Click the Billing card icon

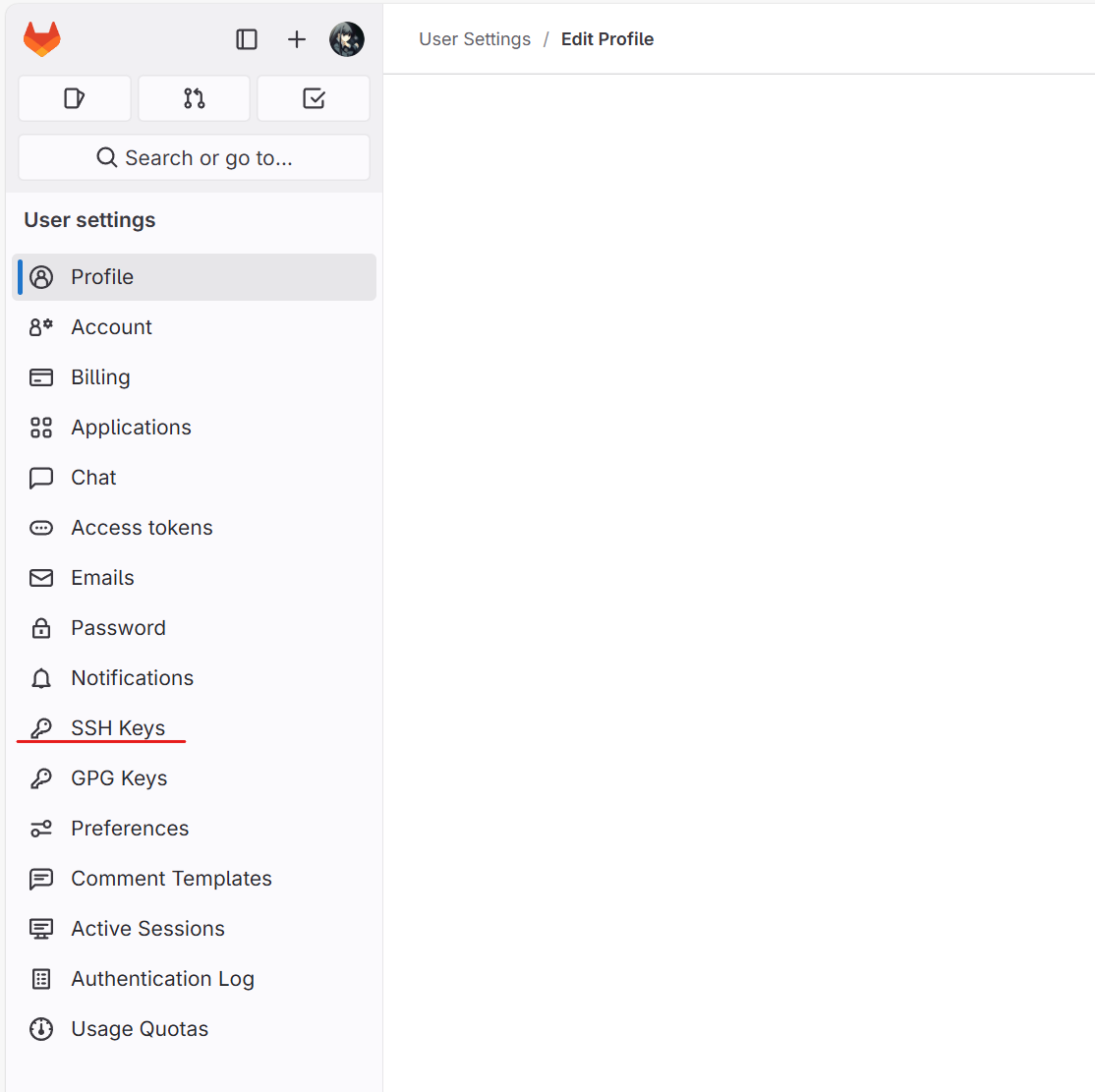point(41,377)
